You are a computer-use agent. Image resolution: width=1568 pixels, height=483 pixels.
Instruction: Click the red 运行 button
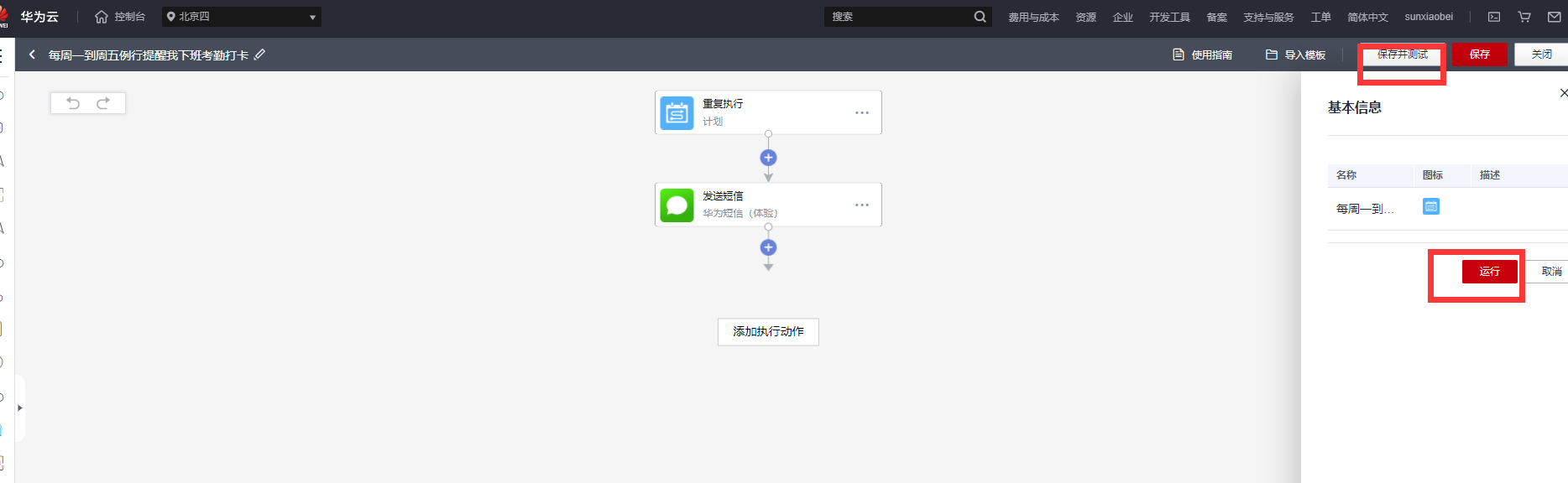tap(1489, 272)
